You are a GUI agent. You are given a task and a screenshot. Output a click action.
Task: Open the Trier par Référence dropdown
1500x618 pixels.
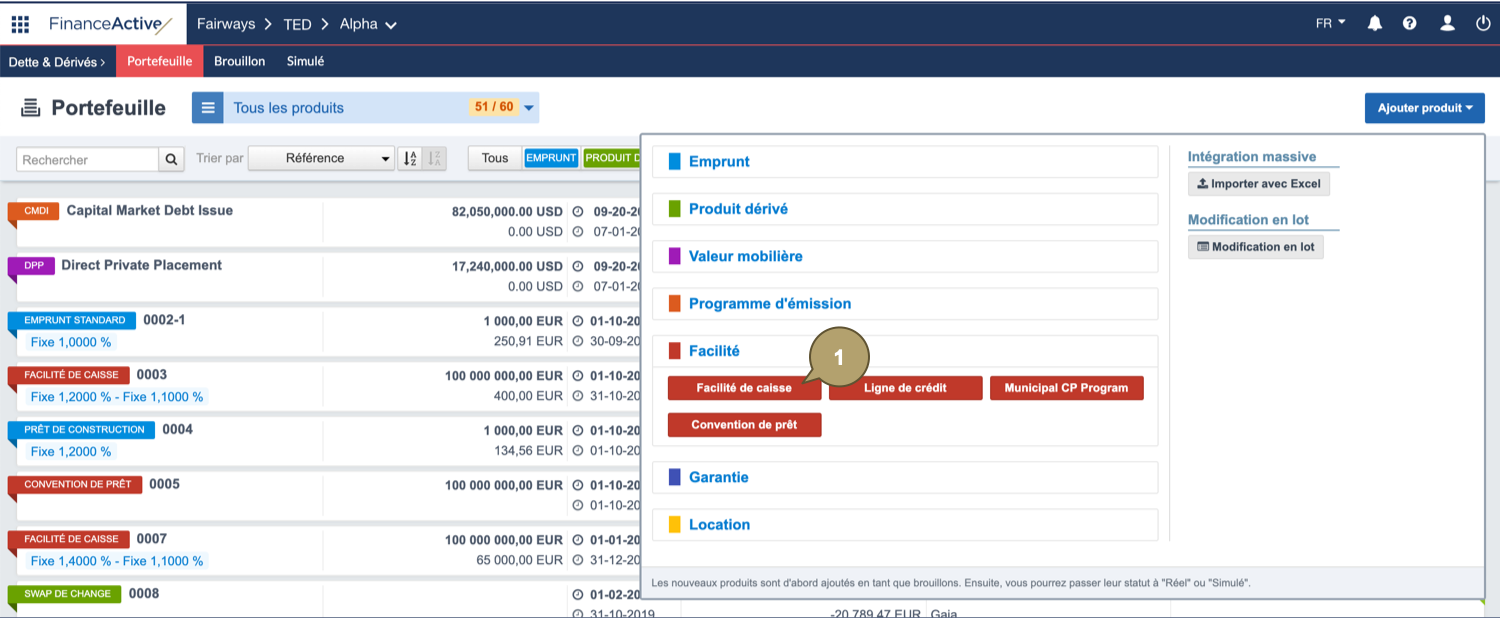(321, 157)
